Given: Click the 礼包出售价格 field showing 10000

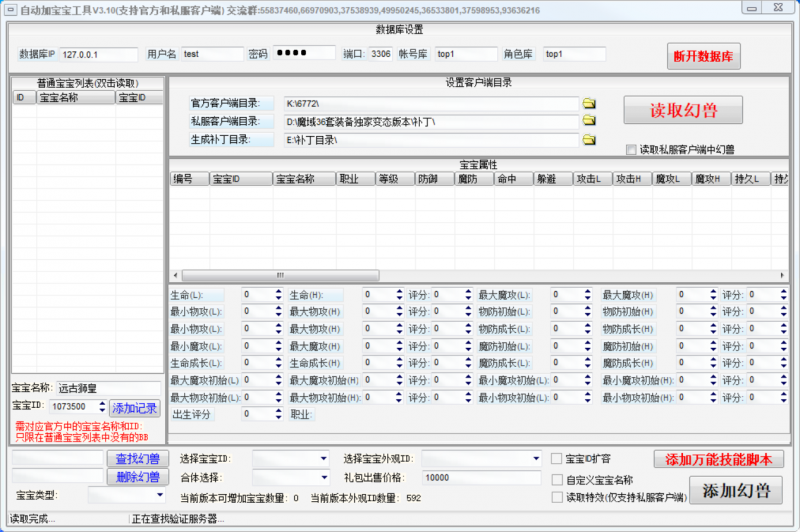Looking at the screenshot, I should (482, 478).
